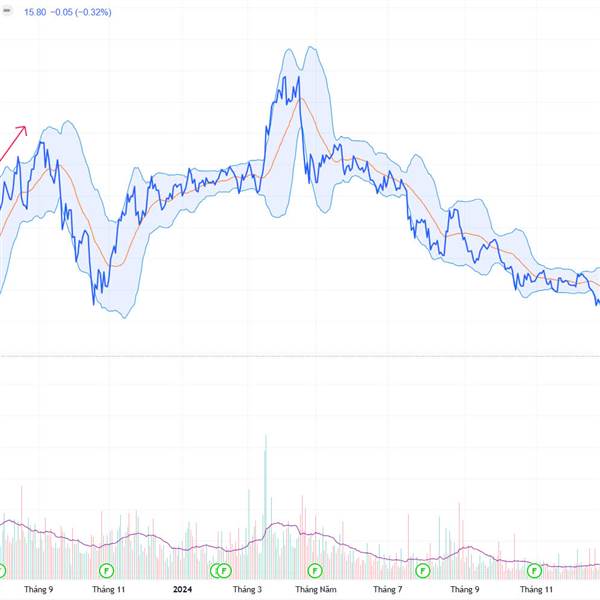Click the F event marker above Tháng 3
600x600 pixels.
pyautogui.click(x=225, y=571)
